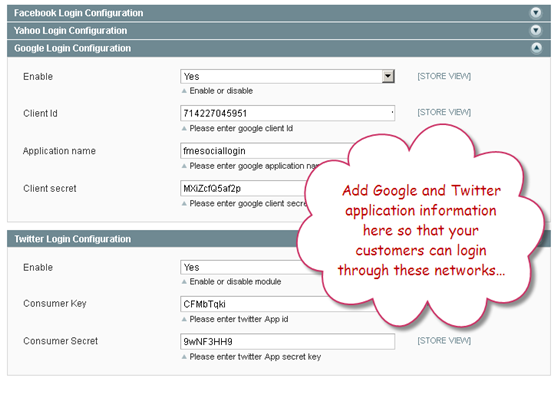Click the Google client secret hint text

tap(248, 203)
